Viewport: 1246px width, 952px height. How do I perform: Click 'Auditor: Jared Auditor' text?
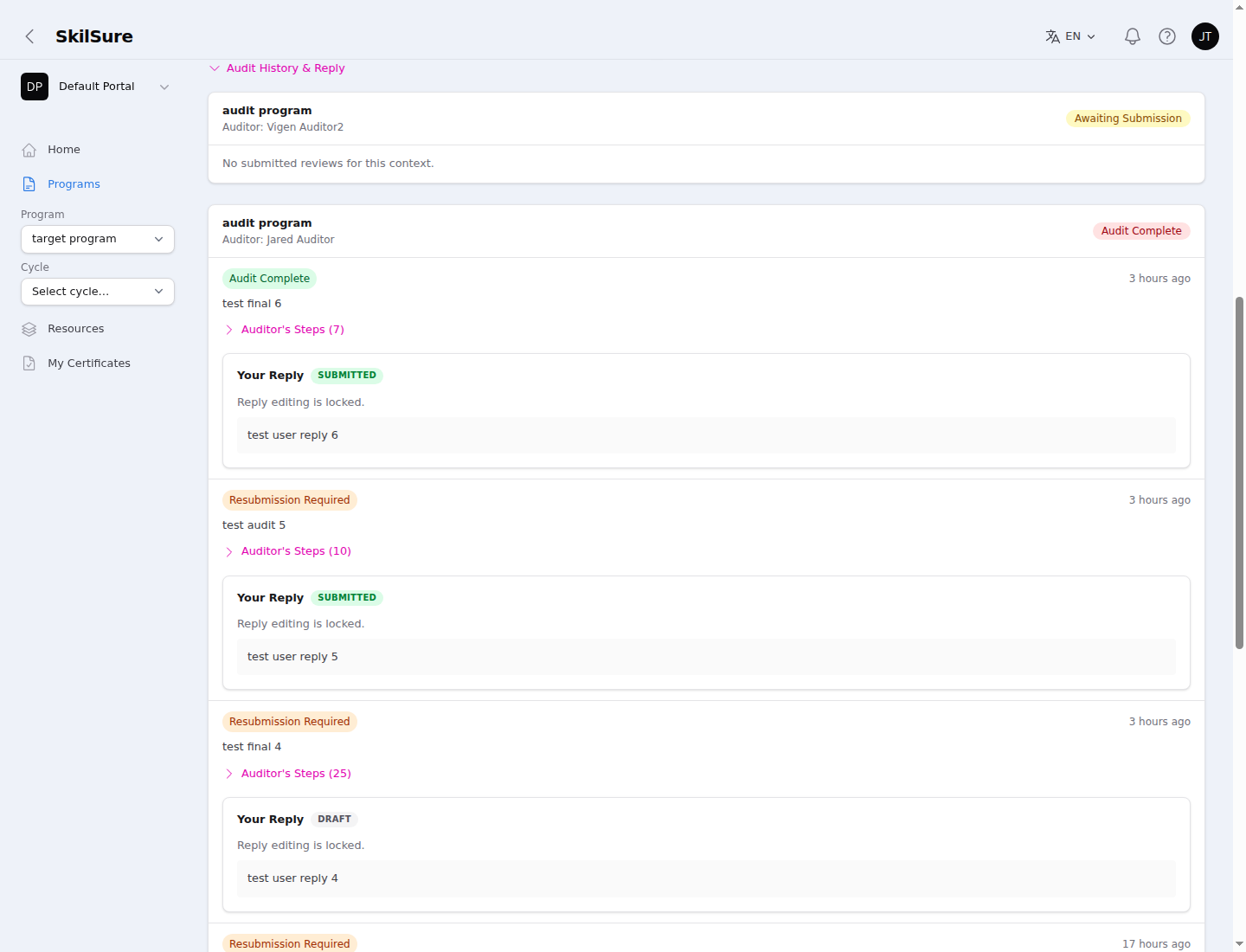point(279,240)
